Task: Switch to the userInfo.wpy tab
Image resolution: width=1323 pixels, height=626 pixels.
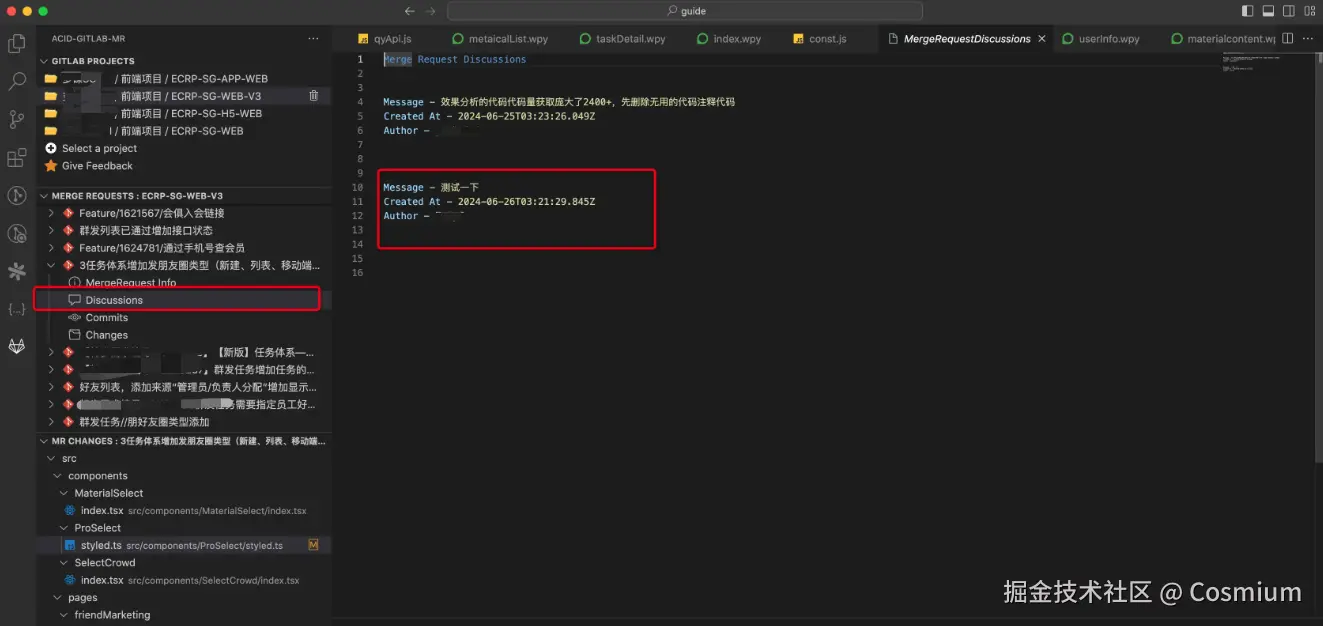Action: click(1102, 39)
